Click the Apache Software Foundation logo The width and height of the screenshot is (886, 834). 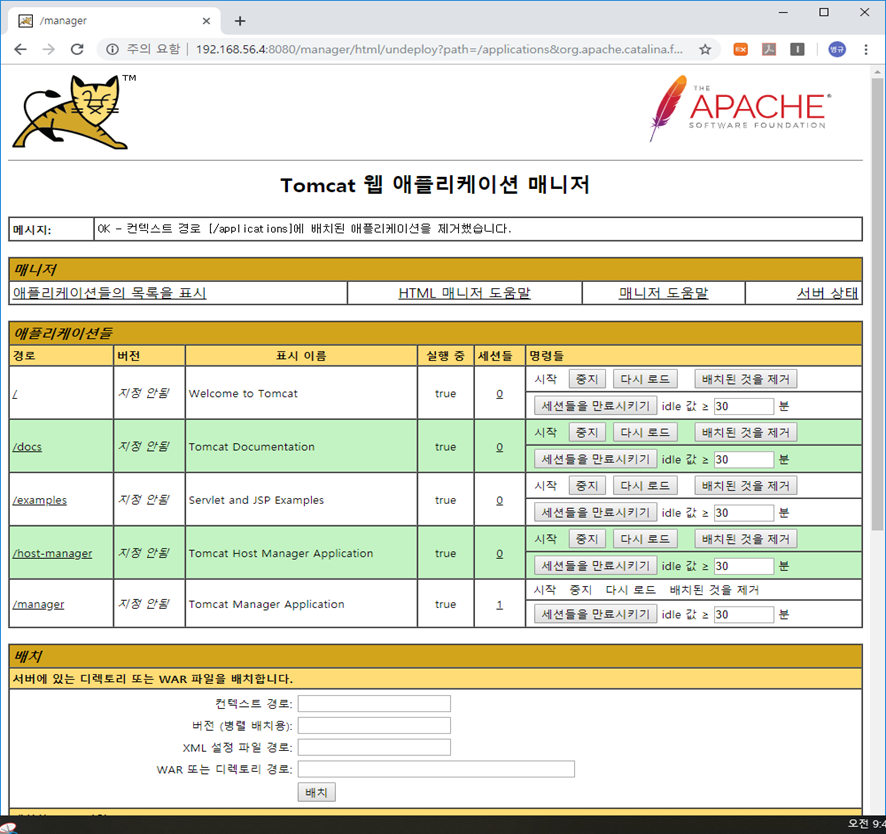[740, 108]
